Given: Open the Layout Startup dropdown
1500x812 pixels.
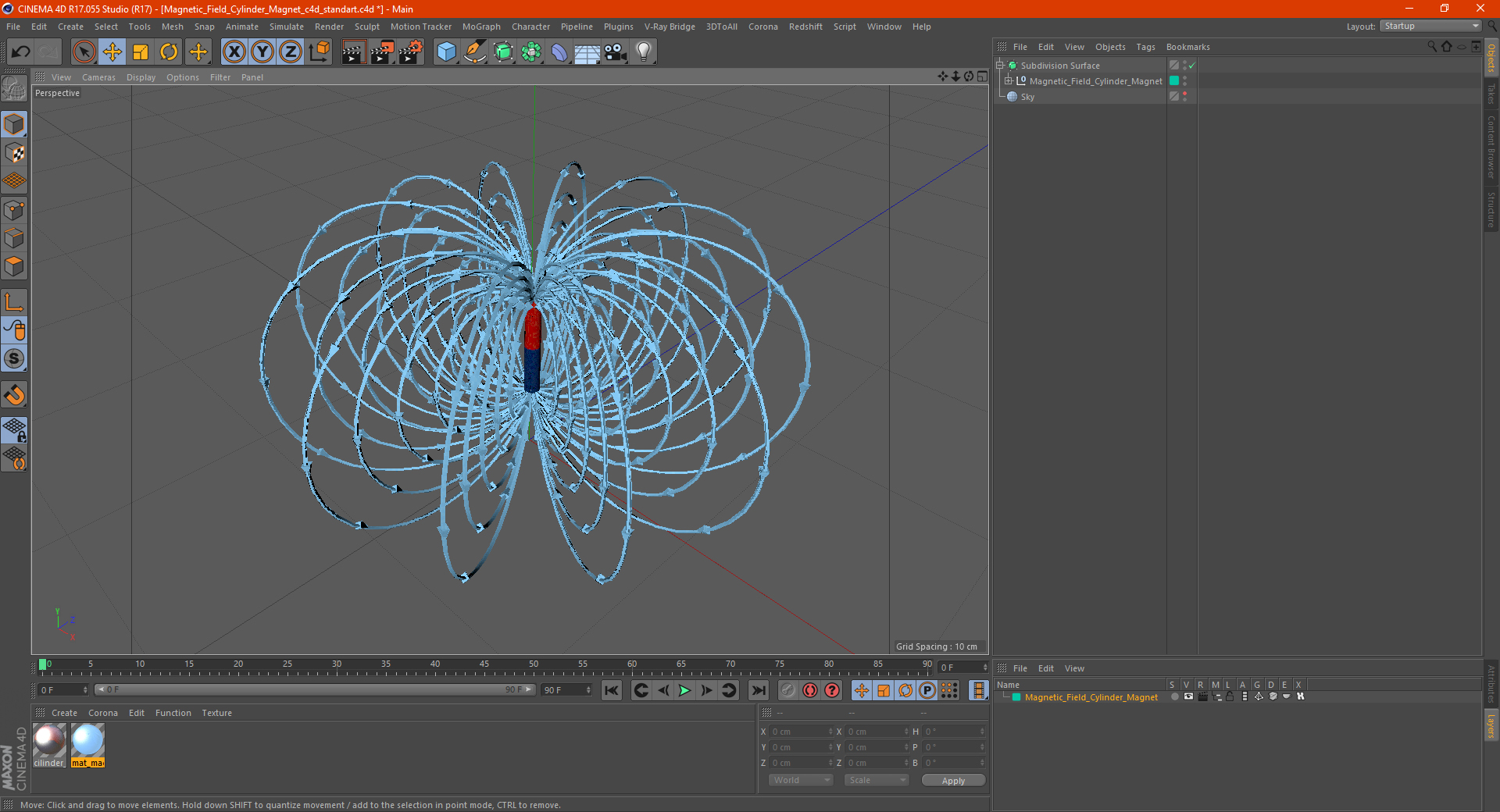Looking at the screenshot, I should (x=1430, y=26).
